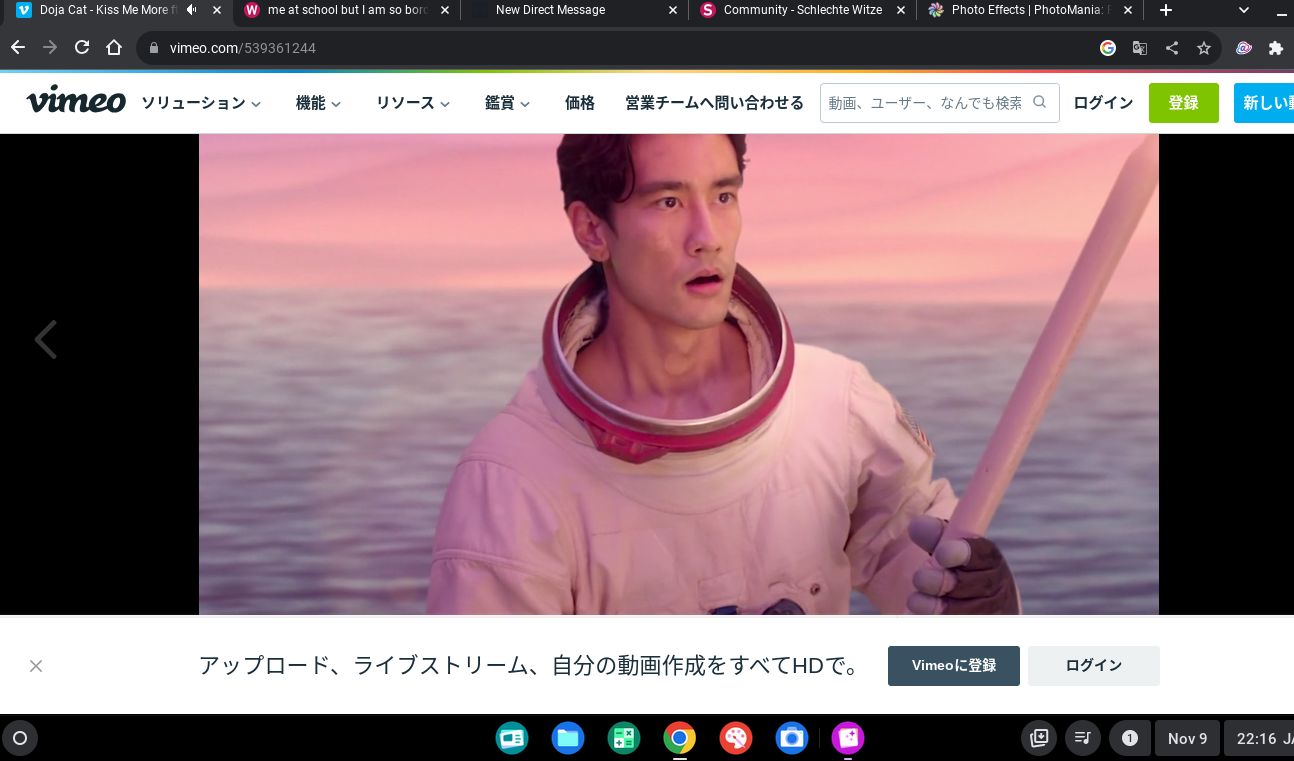
Task: Go to previous video with left arrow
Action: pyautogui.click(x=46, y=340)
